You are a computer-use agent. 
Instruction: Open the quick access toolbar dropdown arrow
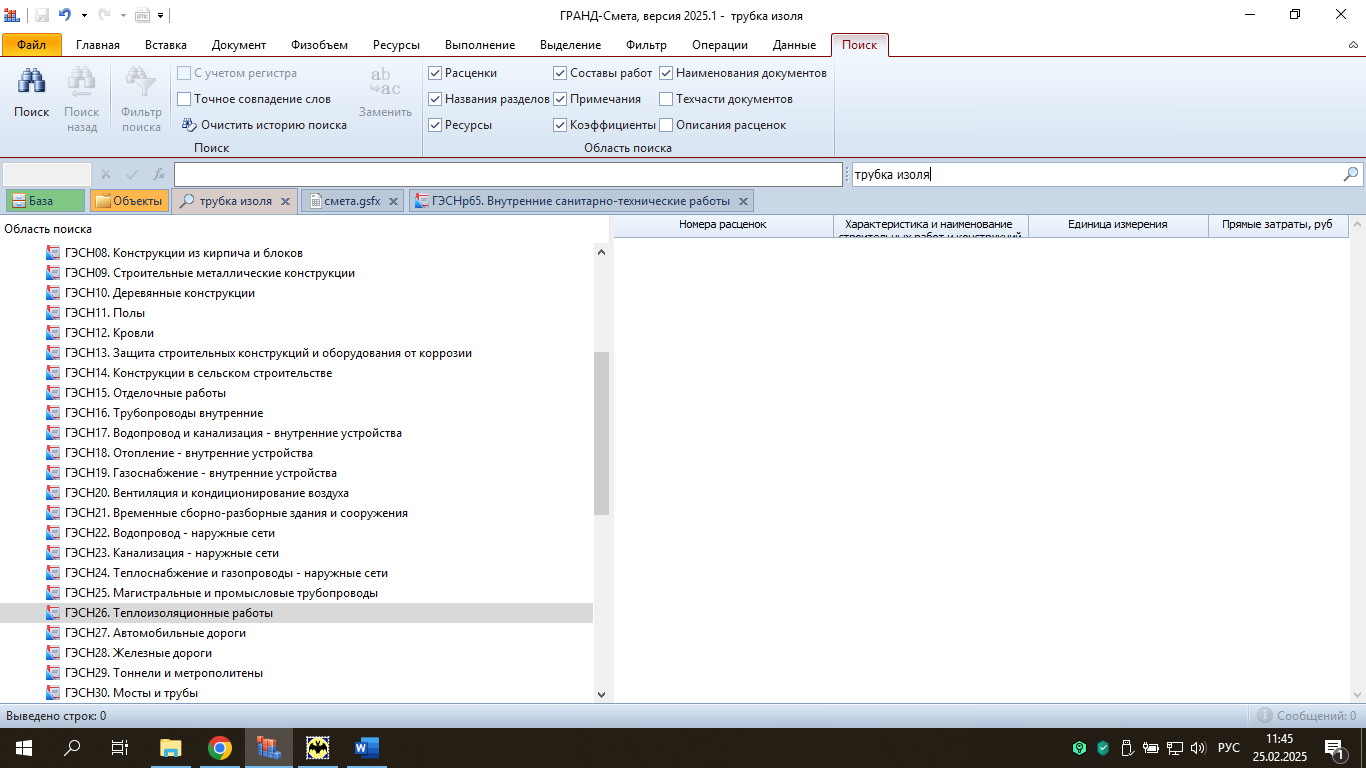pos(161,16)
